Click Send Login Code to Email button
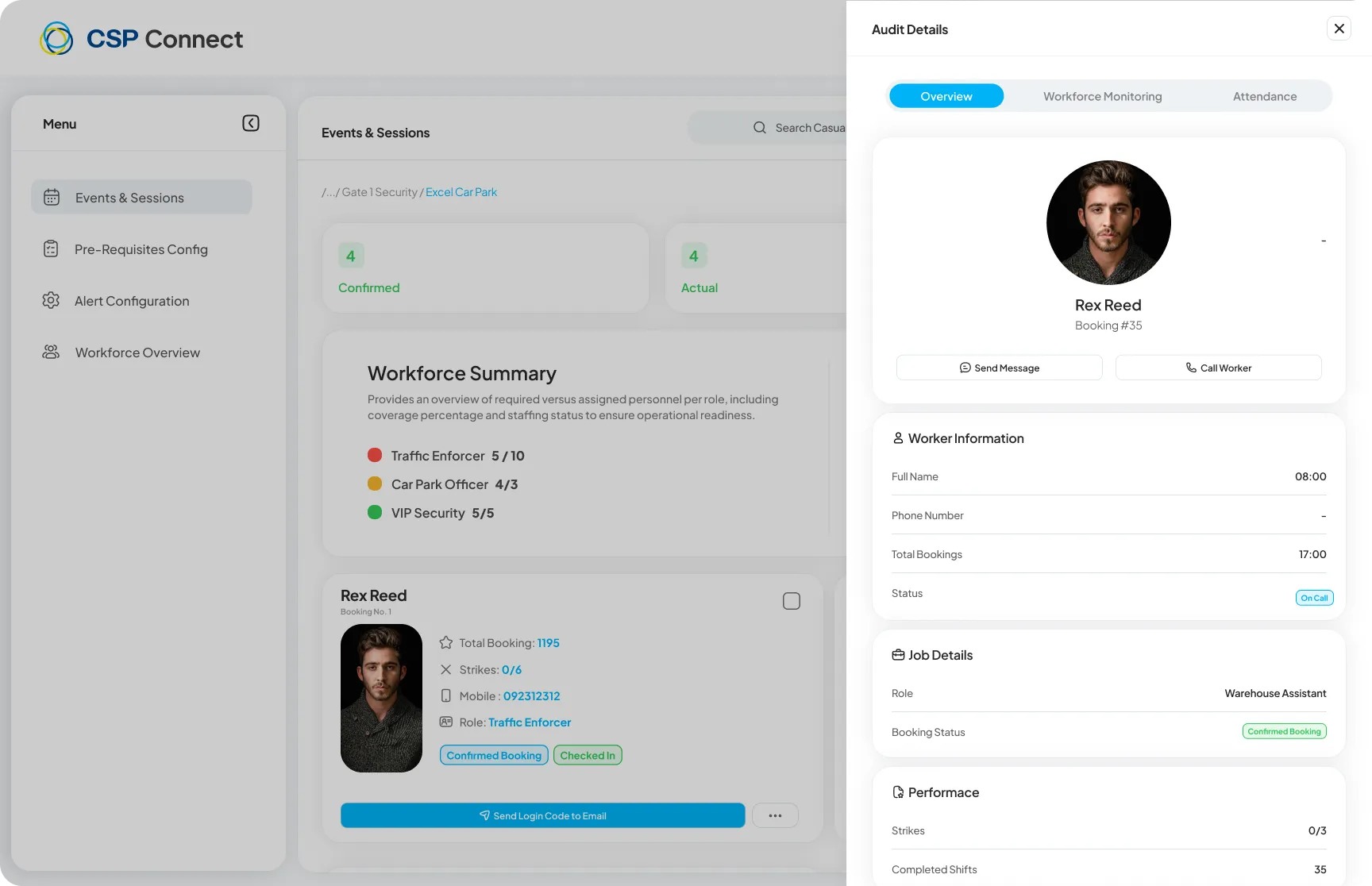Image resolution: width=1372 pixels, height=886 pixels. click(x=543, y=815)
